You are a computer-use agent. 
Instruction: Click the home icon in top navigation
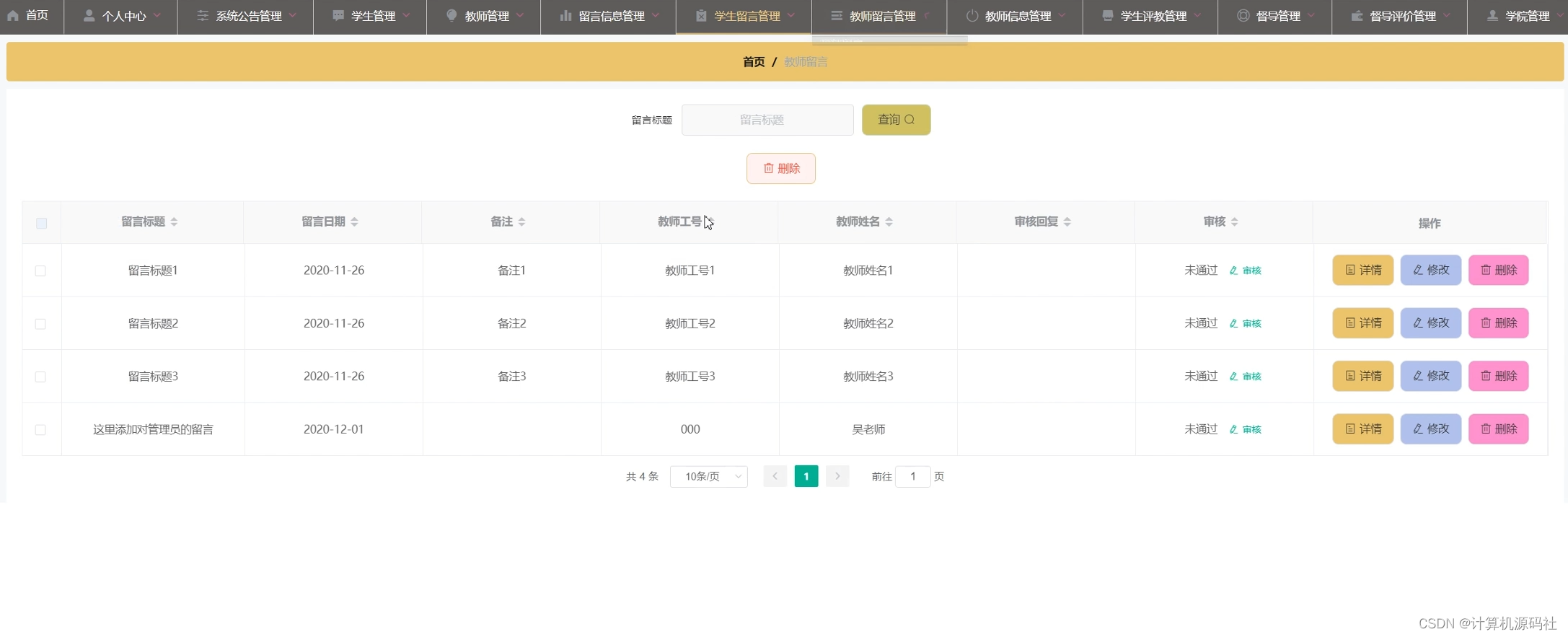[x=13, y=16]
